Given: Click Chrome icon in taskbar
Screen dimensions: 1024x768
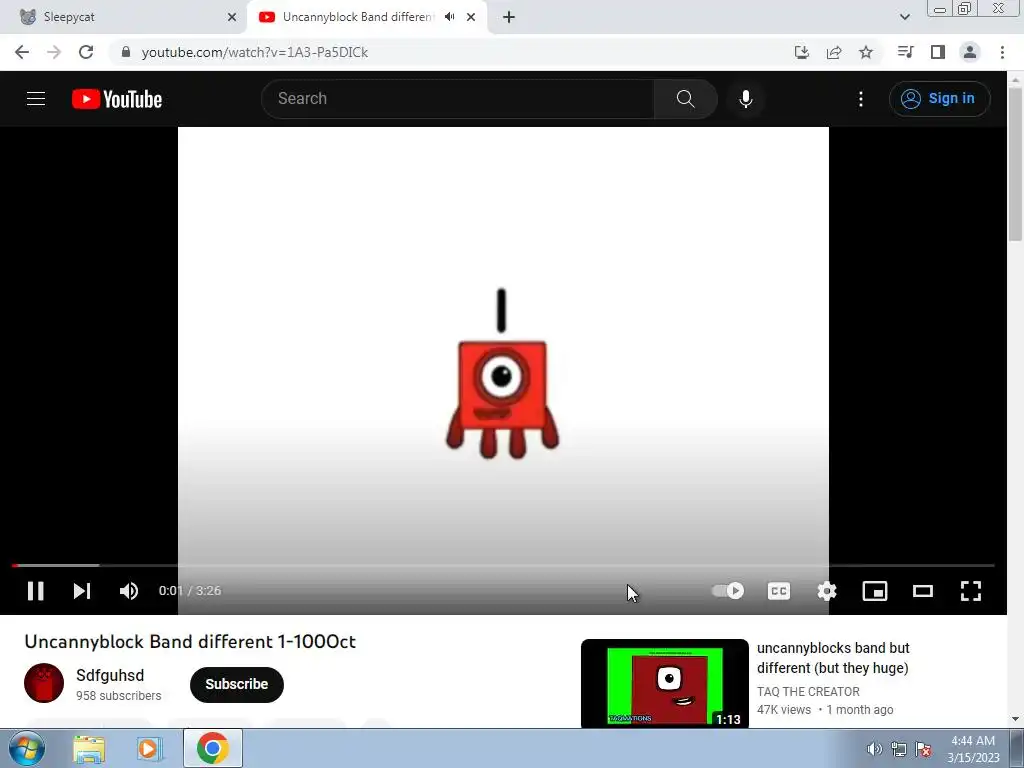Looking at the screenshot, I should pos(213,748).
